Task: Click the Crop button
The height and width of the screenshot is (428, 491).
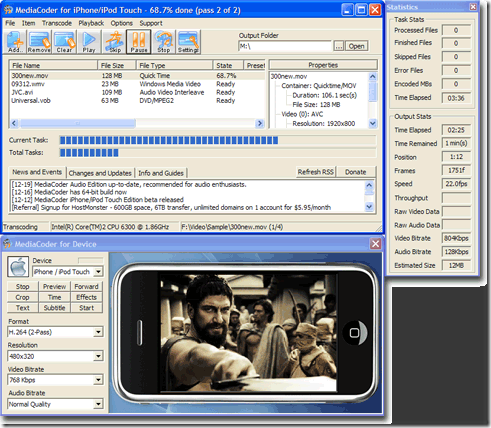Action: [22, 297]
